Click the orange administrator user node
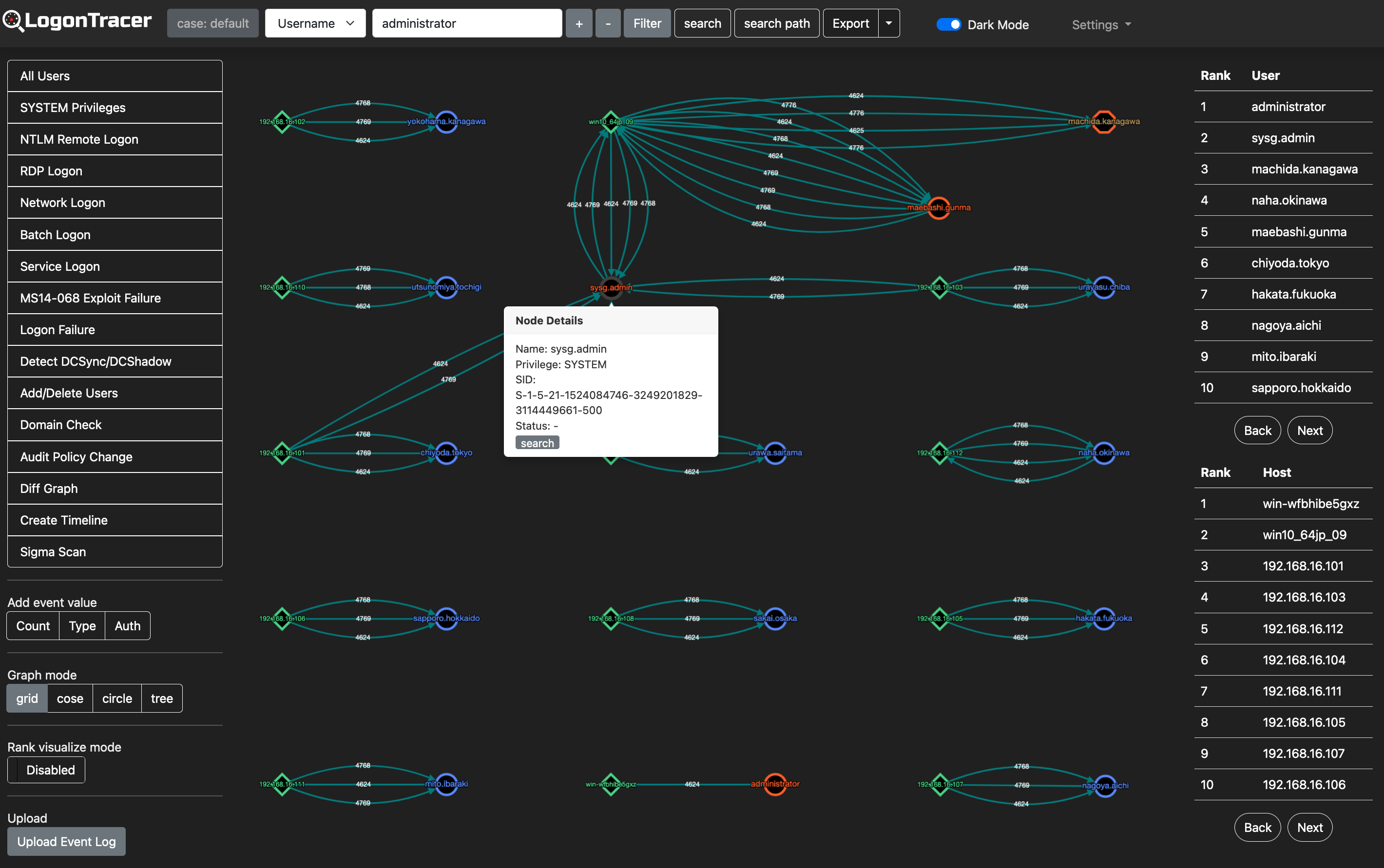The height and width of the screenshot is (868, 1384). [775, 784]
